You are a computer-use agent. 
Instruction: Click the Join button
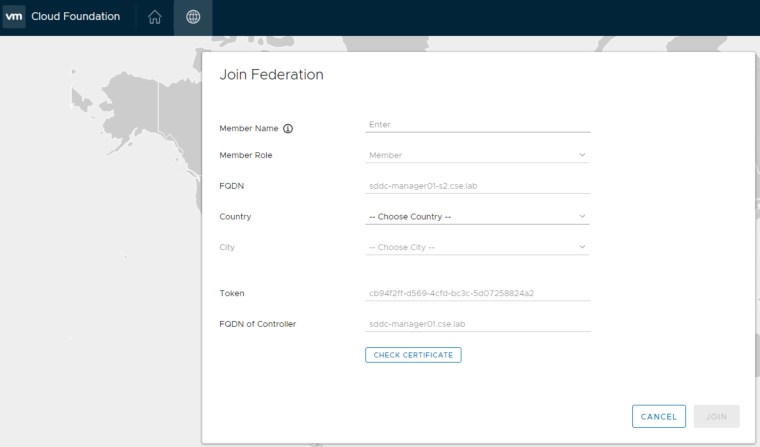[x=716, y=416]
